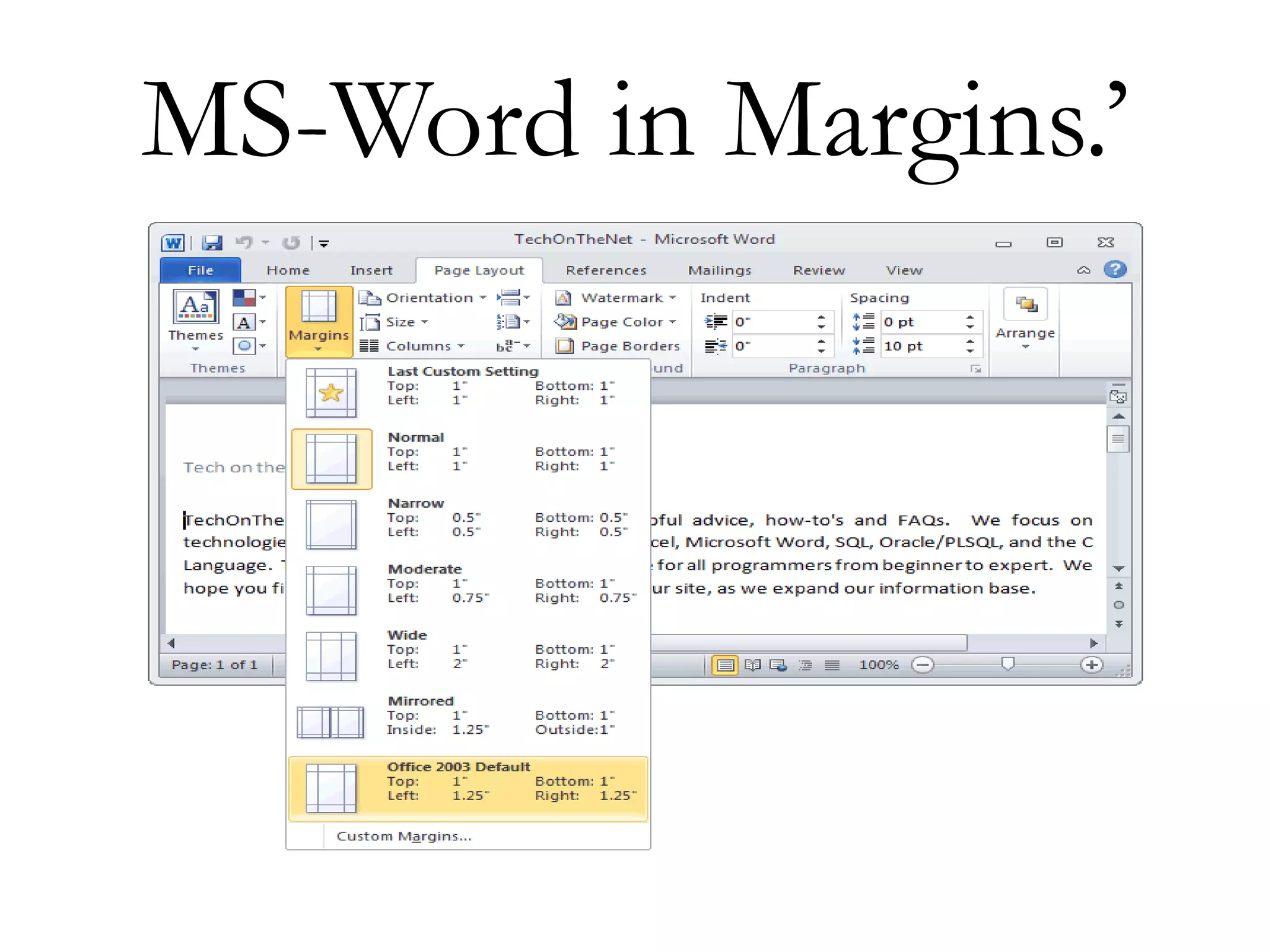Go to previous page with double-up arrow
This screenshot has height=952, width=1270.
(1118, 586)
